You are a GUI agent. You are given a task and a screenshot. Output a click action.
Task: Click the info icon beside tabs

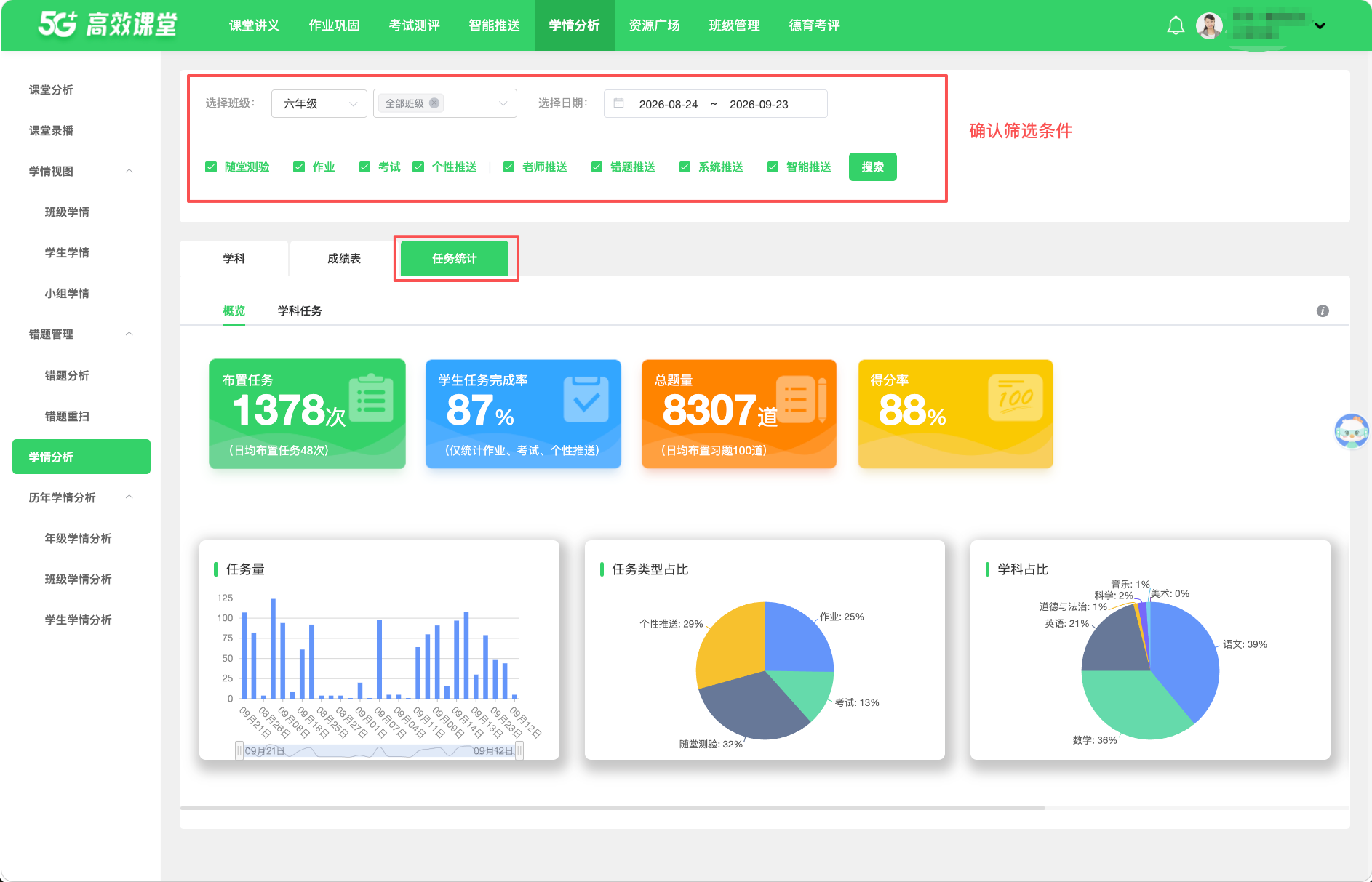[x=1323, y=311]
